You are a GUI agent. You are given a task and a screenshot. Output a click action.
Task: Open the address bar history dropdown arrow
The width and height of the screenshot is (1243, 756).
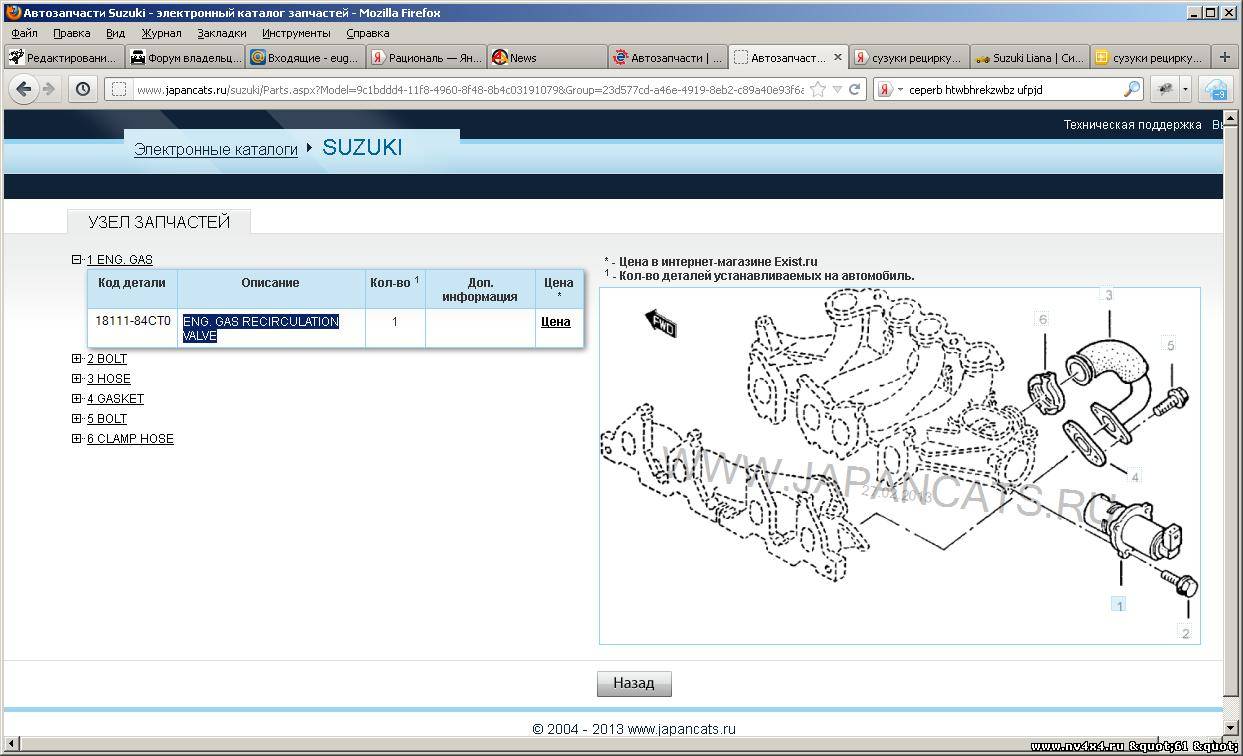coord(837,89)
